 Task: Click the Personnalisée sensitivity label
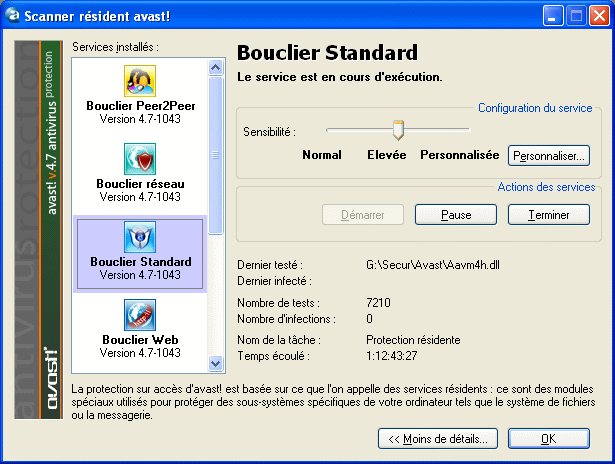(460, 155)
